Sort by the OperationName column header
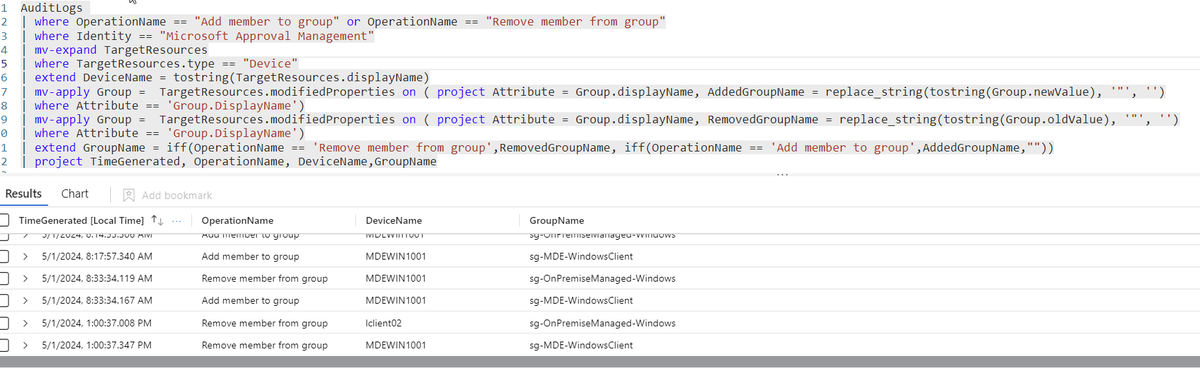 point(237,220)
